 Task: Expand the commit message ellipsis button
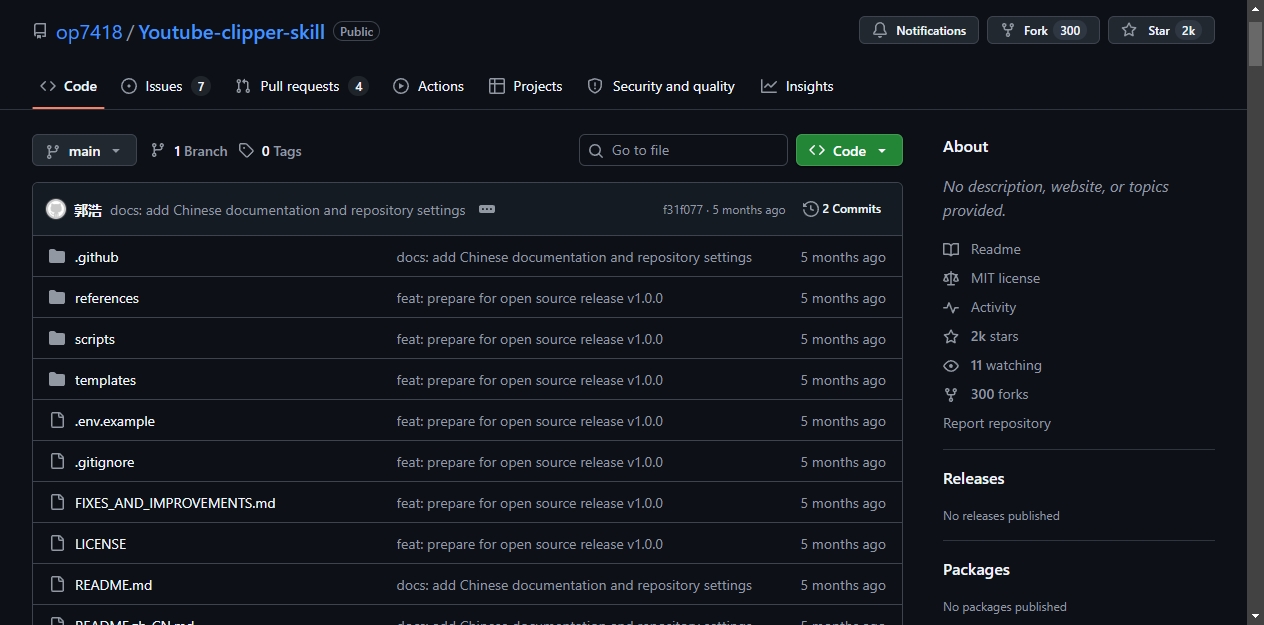487,209
